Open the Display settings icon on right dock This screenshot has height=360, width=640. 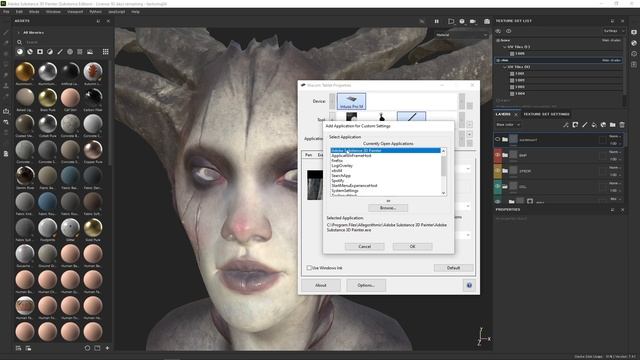[634, 32]
